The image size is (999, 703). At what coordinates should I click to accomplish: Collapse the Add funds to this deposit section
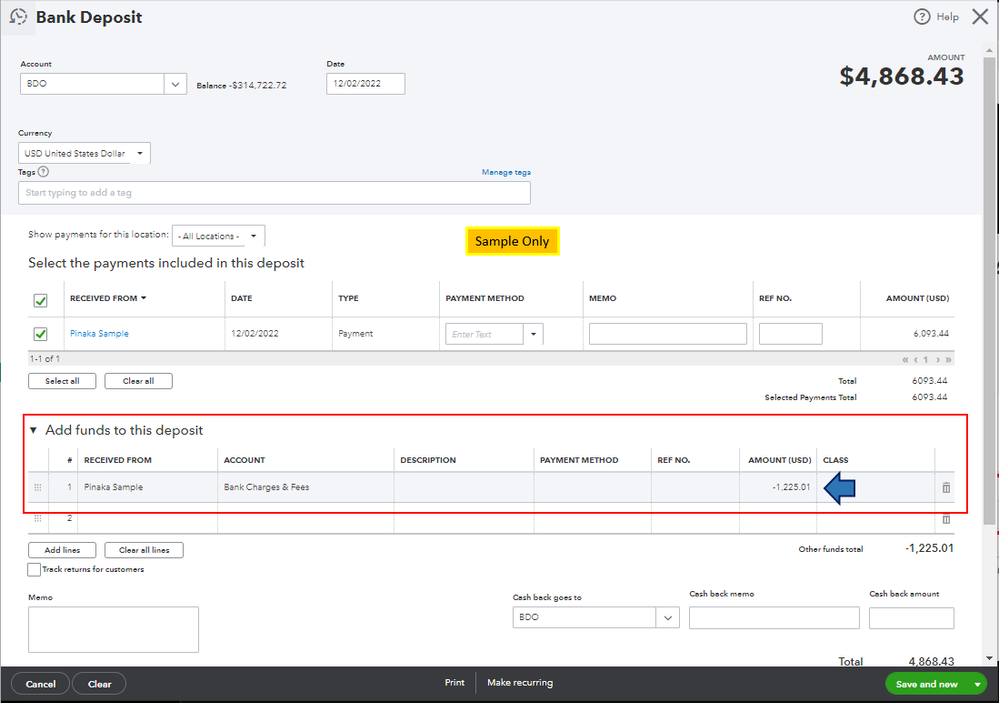pyautogui.click(x=33, y=430)
